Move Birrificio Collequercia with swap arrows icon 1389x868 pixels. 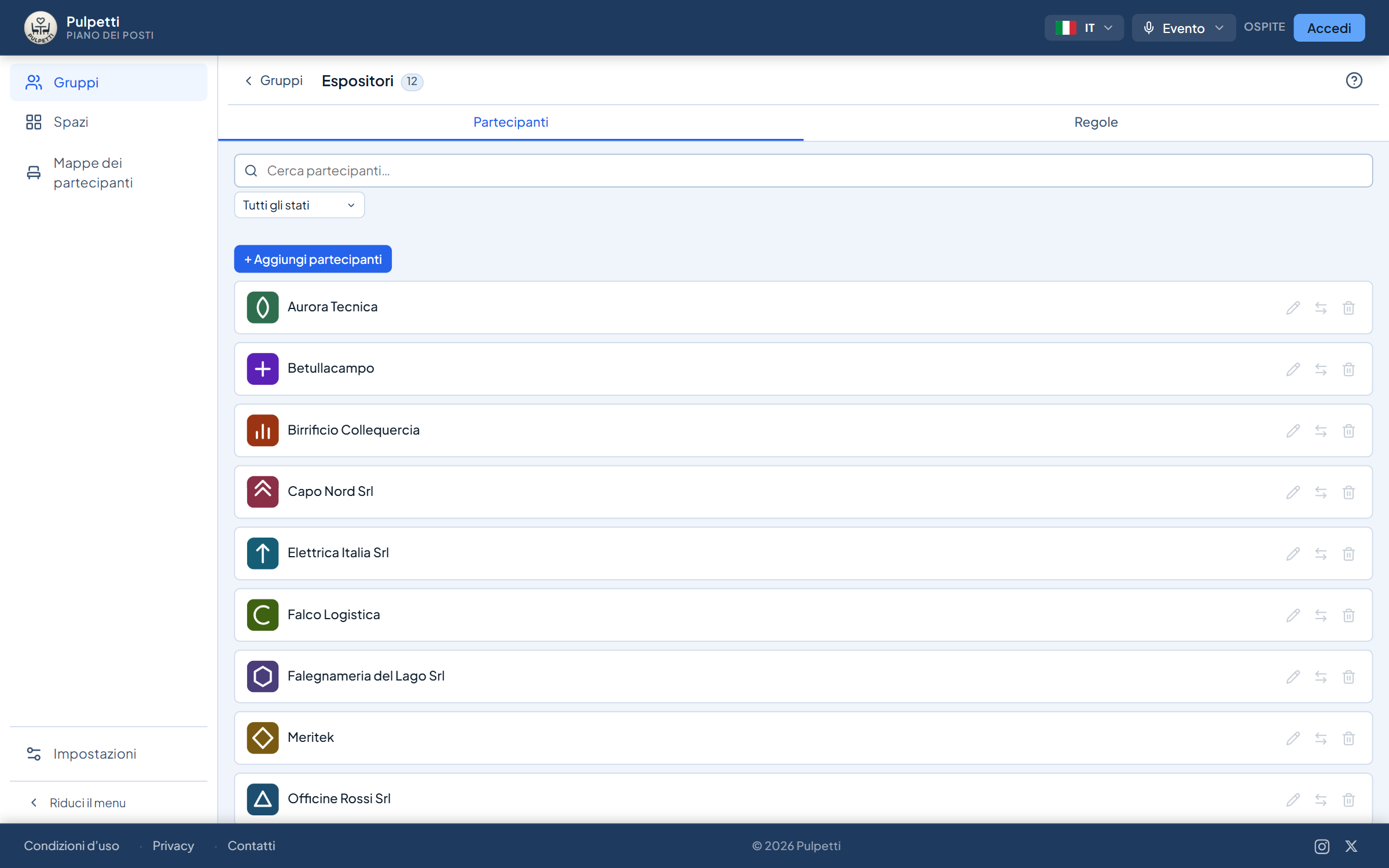1321,431
